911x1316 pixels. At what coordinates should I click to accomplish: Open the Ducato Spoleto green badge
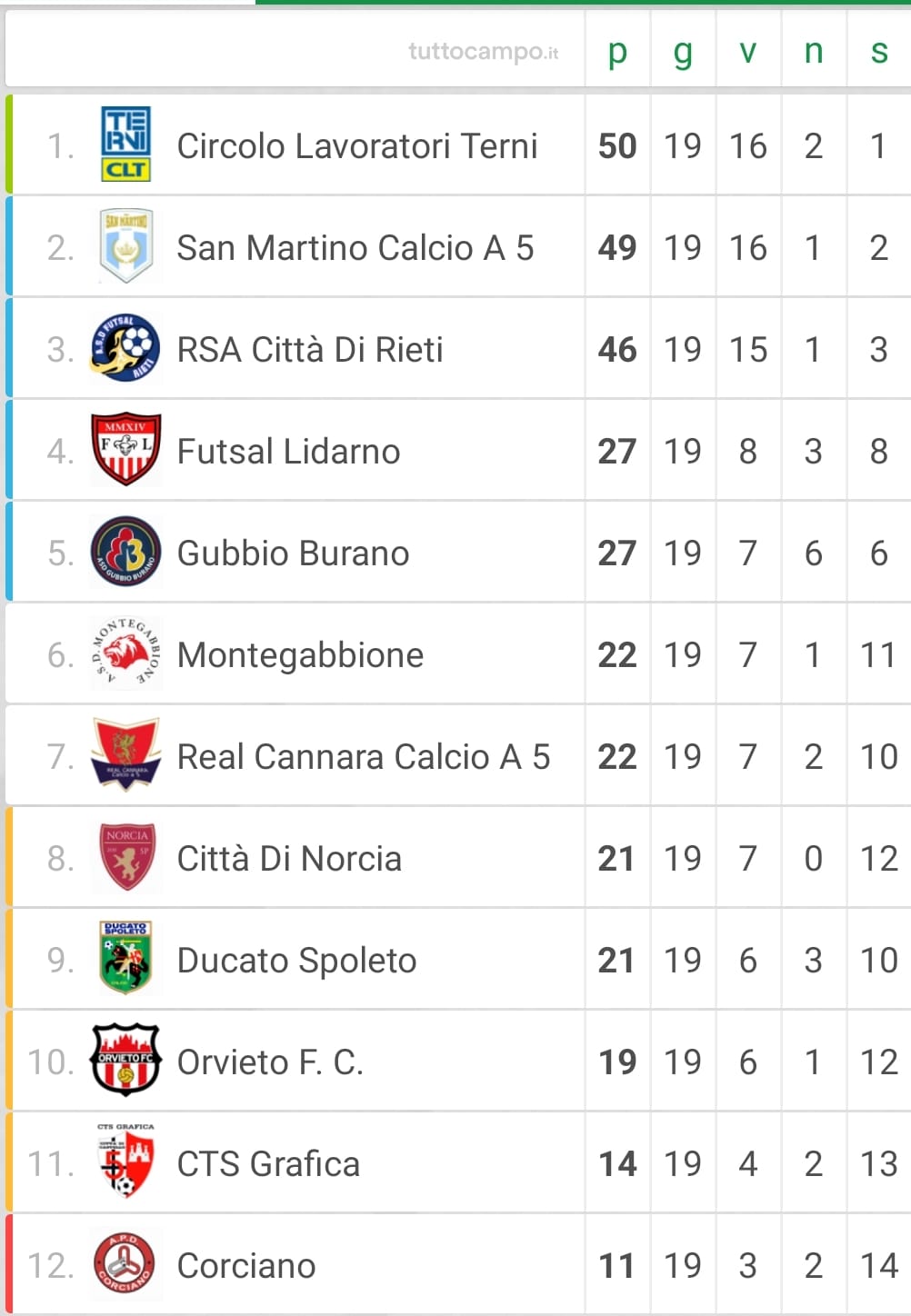[125, 958]
